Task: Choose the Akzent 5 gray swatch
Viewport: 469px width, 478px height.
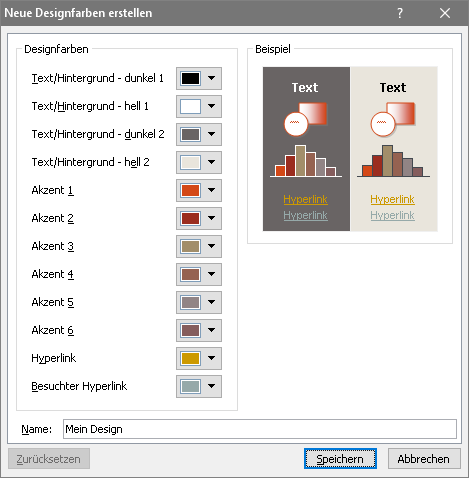Action: pyautogui.click(x=190, y=302)
